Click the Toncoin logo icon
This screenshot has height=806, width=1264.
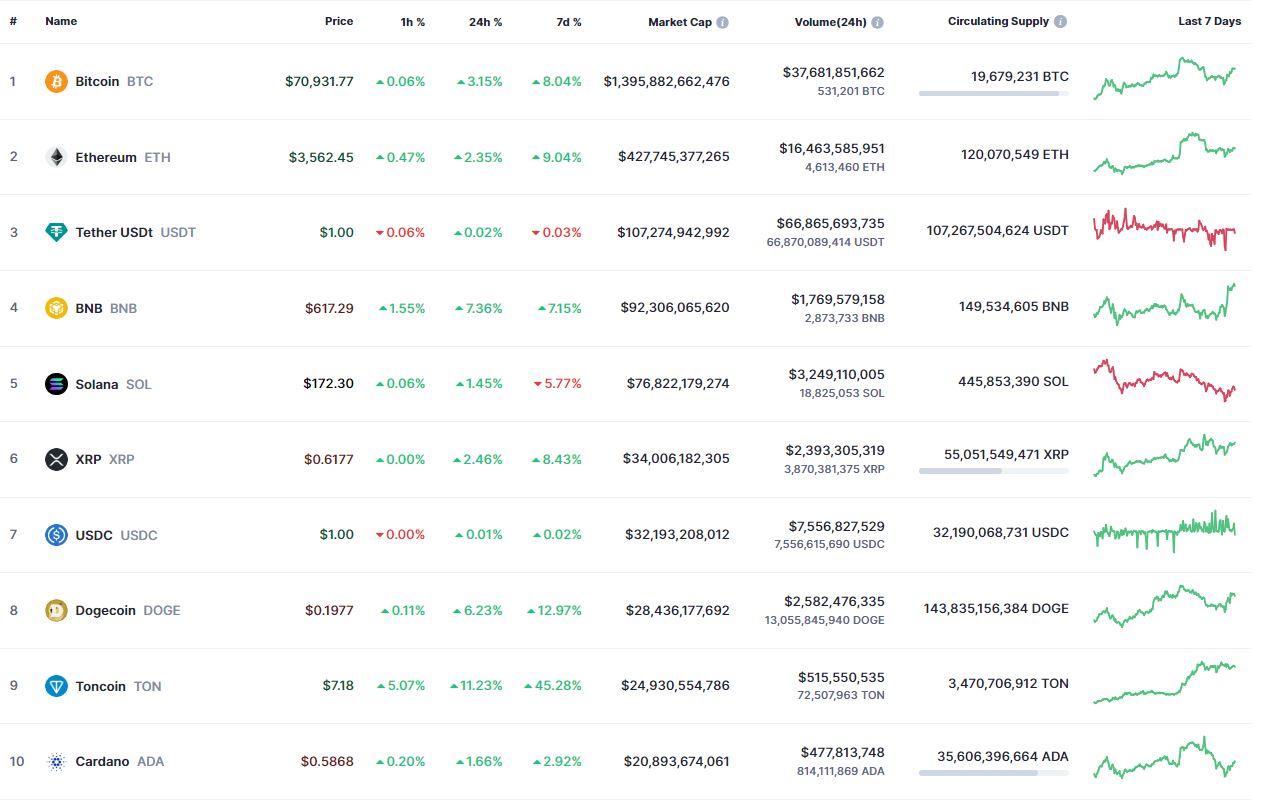coord(57,686)
